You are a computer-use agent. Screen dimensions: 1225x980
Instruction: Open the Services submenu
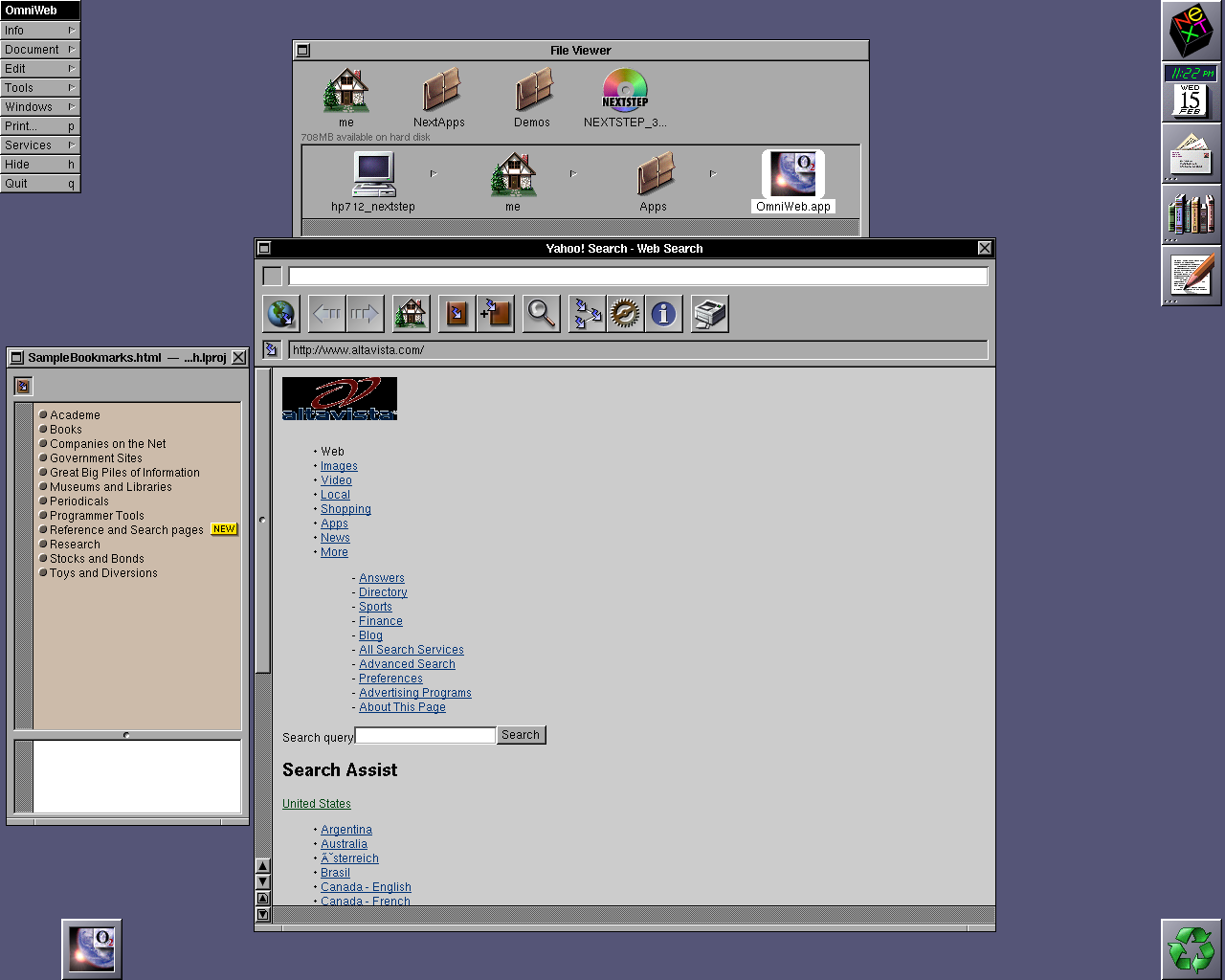click(40, 145)
